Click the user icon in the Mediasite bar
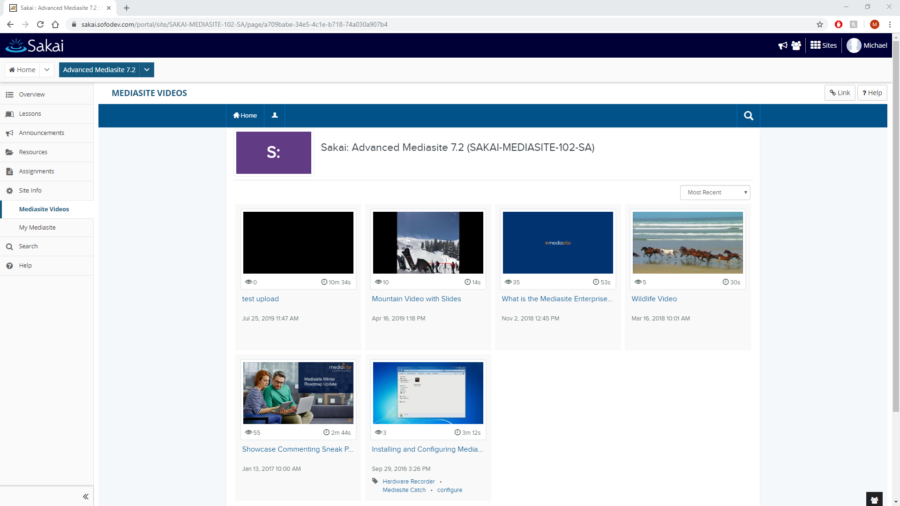Screen dimensions: 900x506 tap(275, 115)
